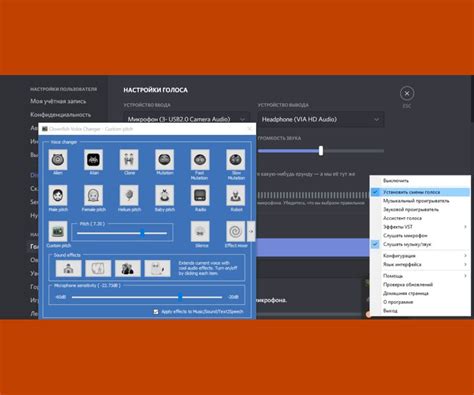Choose the Helium pitch voice
The image size is (474, 395).
(x=129, y=196)
